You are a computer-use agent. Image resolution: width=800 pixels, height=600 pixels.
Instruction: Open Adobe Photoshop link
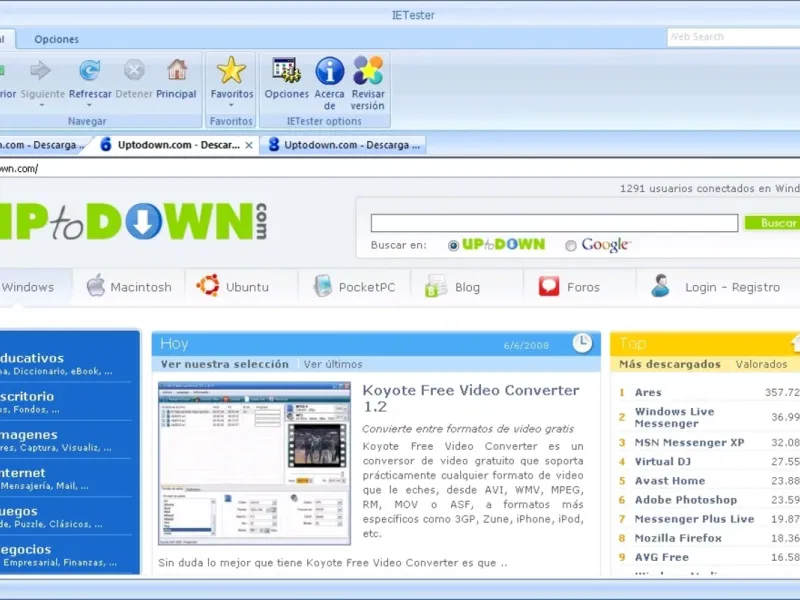(686, 500)
